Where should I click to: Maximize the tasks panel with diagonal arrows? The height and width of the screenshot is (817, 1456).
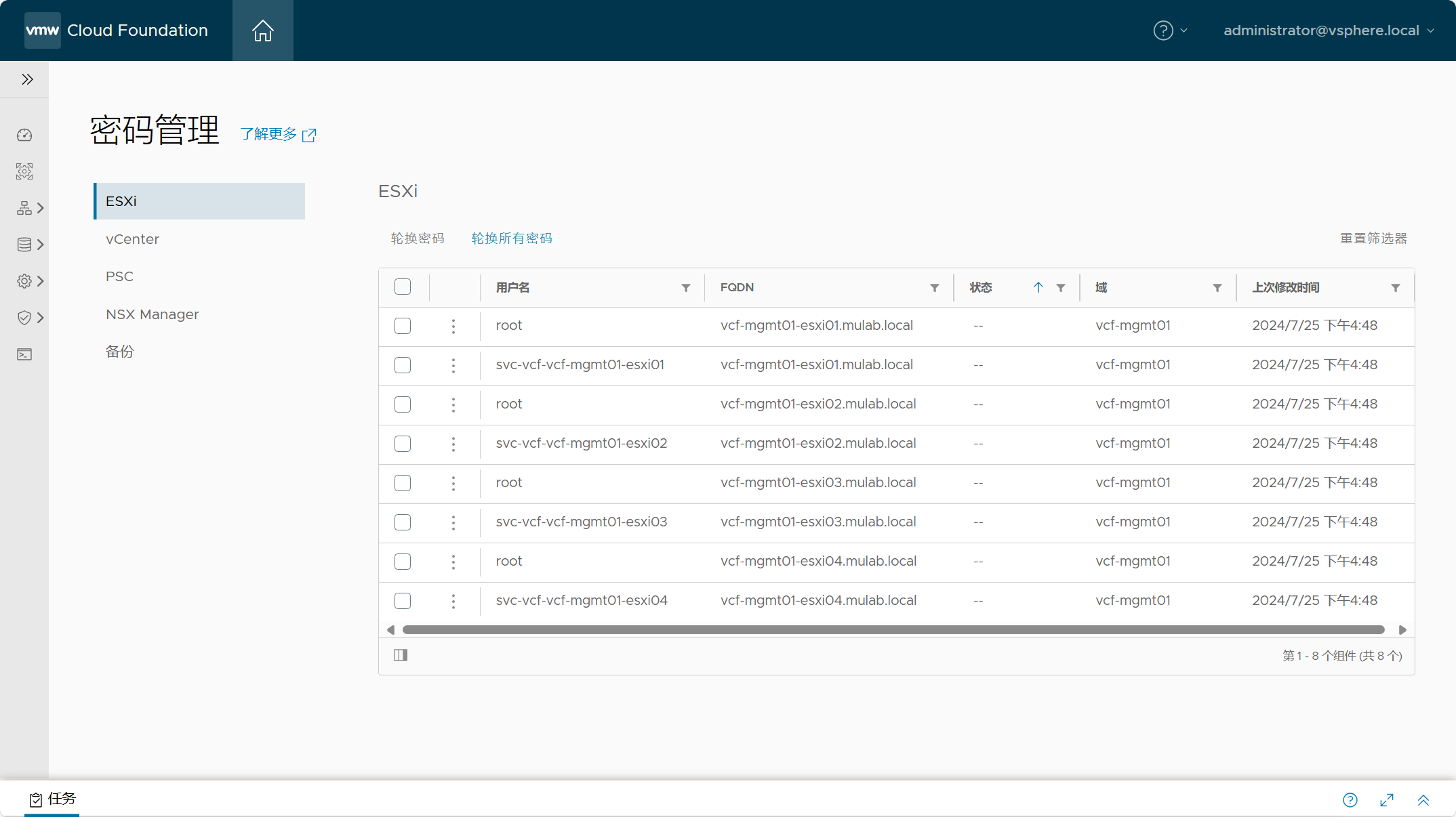point(1387,800)
